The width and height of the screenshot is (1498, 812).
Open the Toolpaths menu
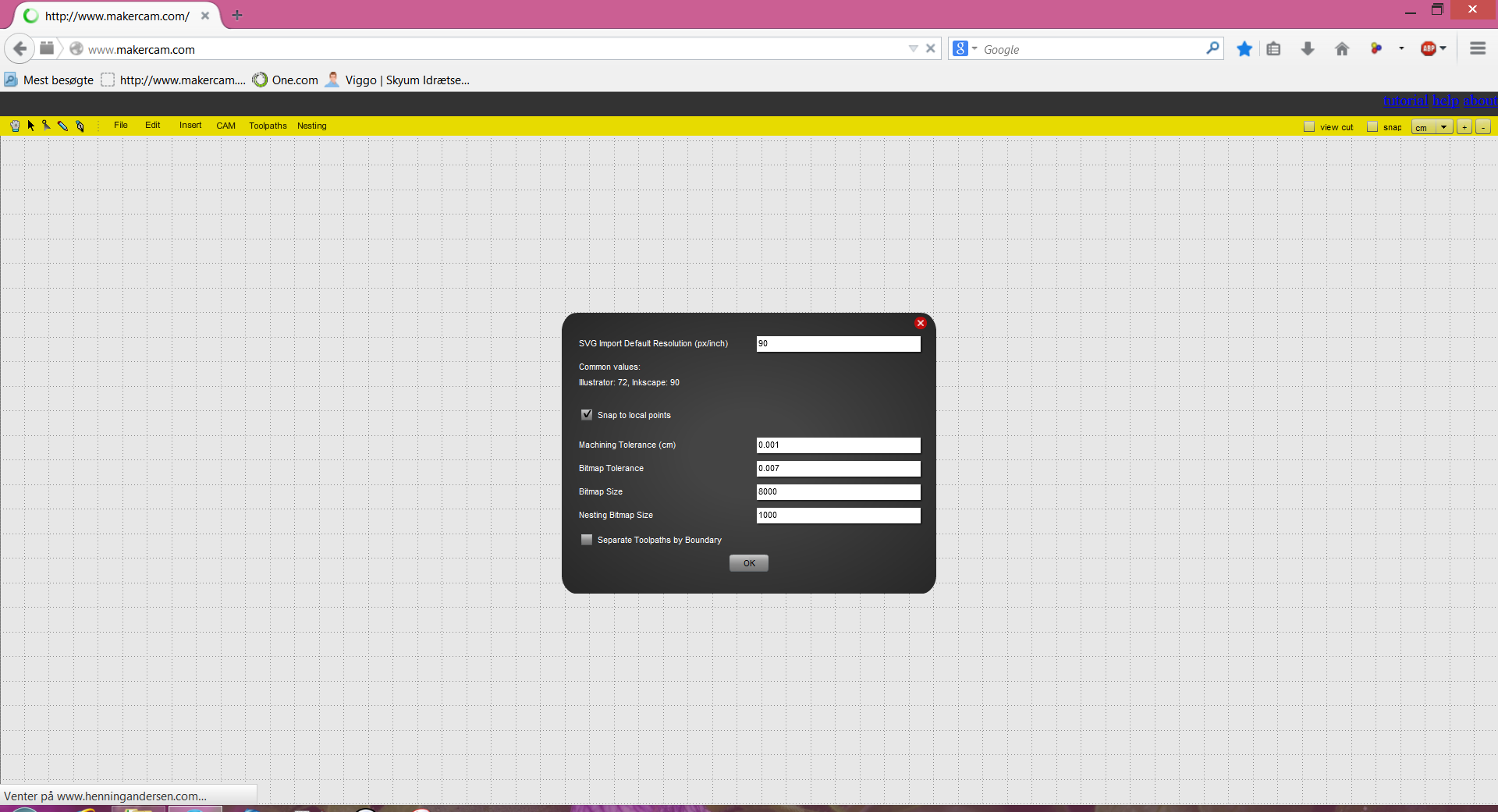(268, 126)
